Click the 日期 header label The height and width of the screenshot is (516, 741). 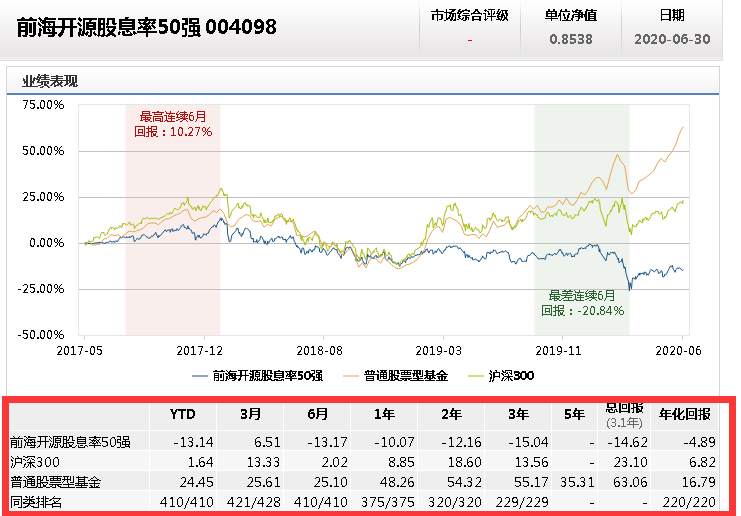point(672,16)
